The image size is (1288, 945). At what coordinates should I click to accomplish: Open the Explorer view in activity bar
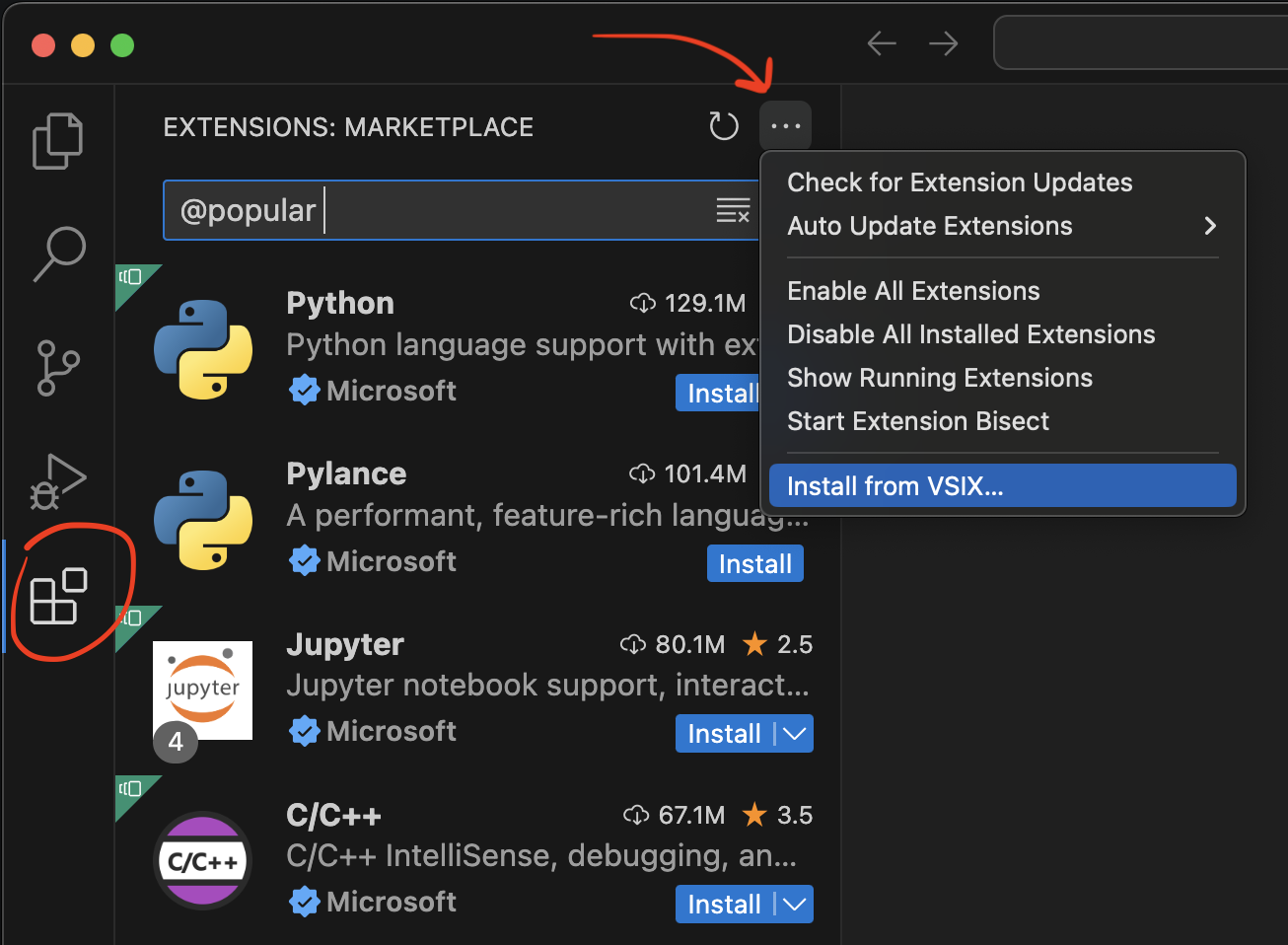[x=58, y=141]
